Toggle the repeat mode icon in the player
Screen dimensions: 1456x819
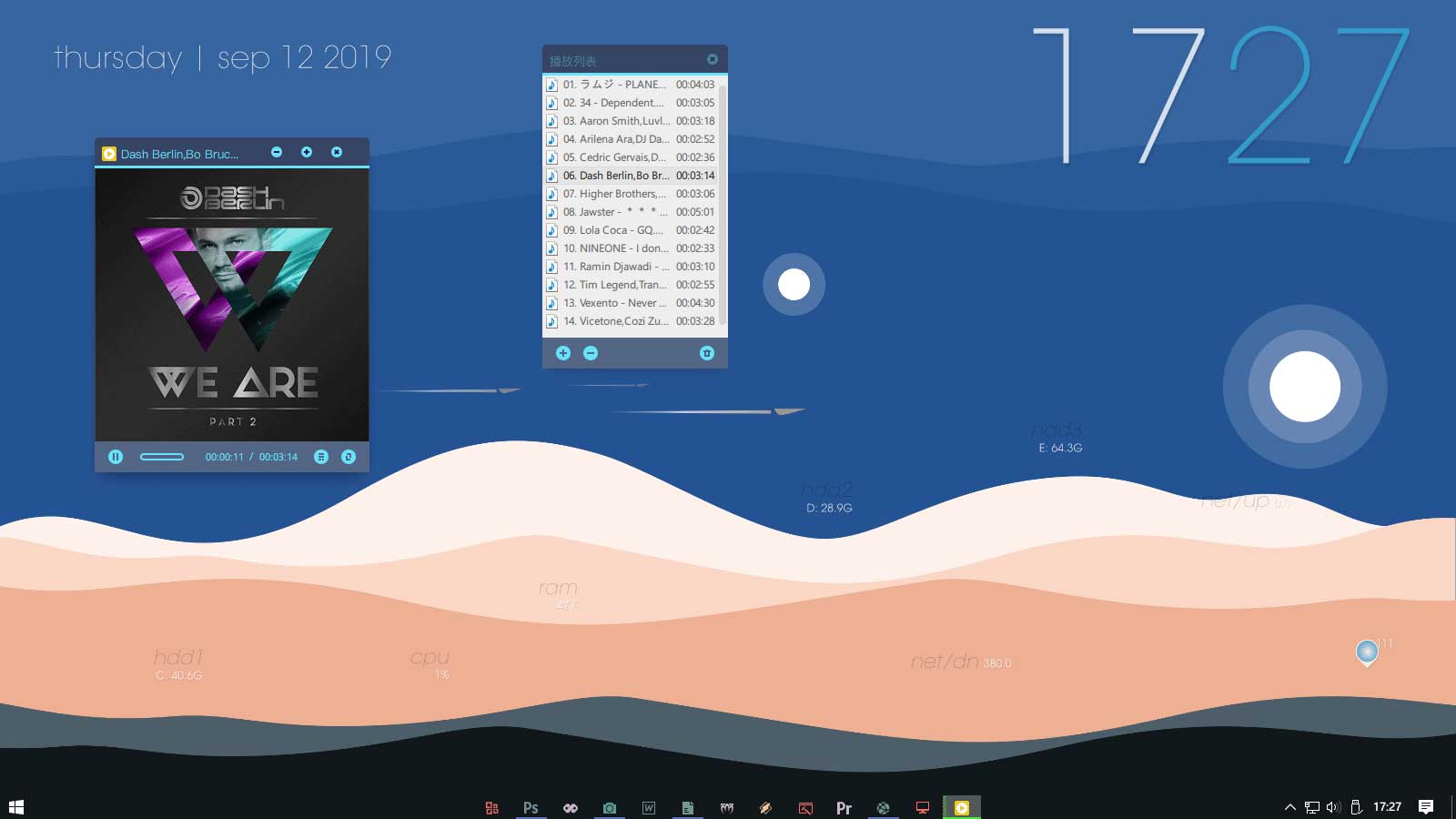349,457
